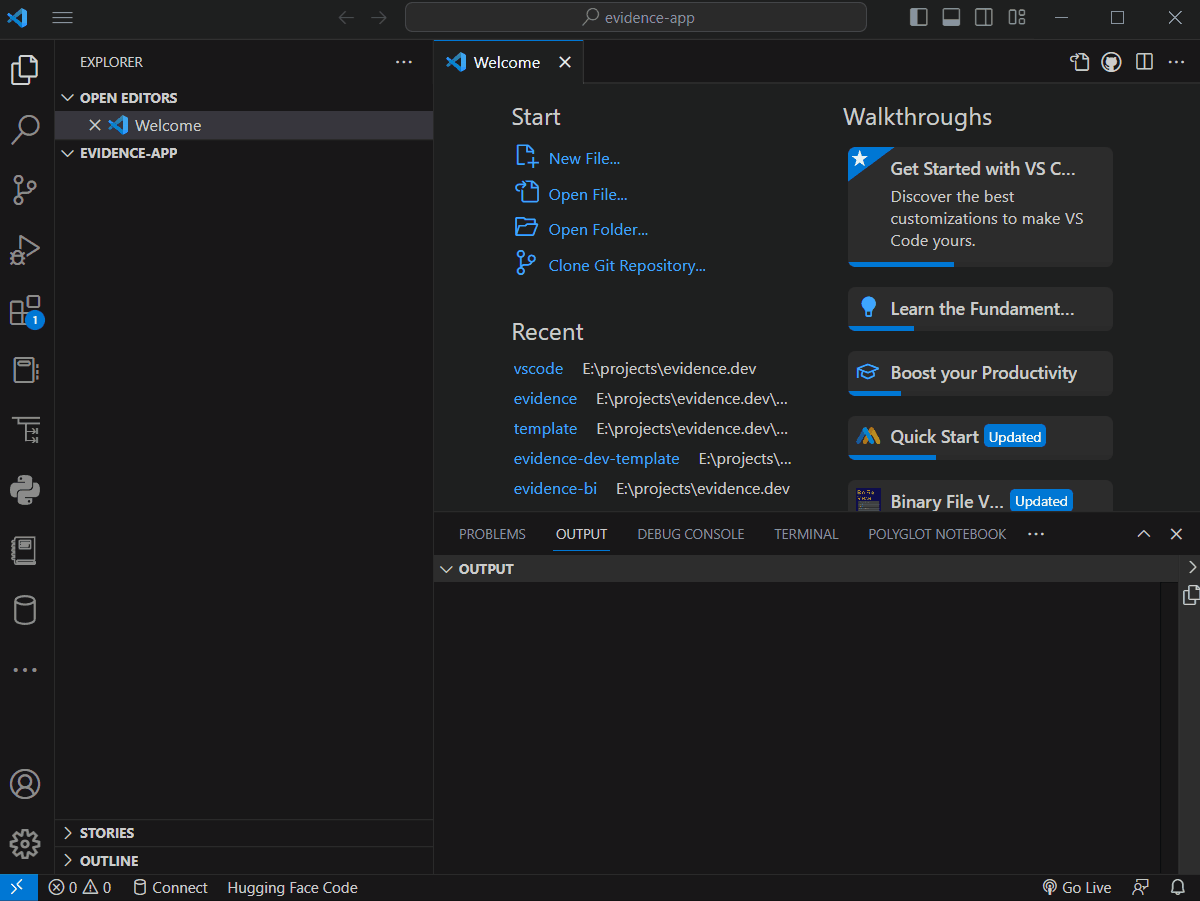1200x901 pixels.
Task: Click the feedback person icon in status bar
Action: coord(1141,887)
